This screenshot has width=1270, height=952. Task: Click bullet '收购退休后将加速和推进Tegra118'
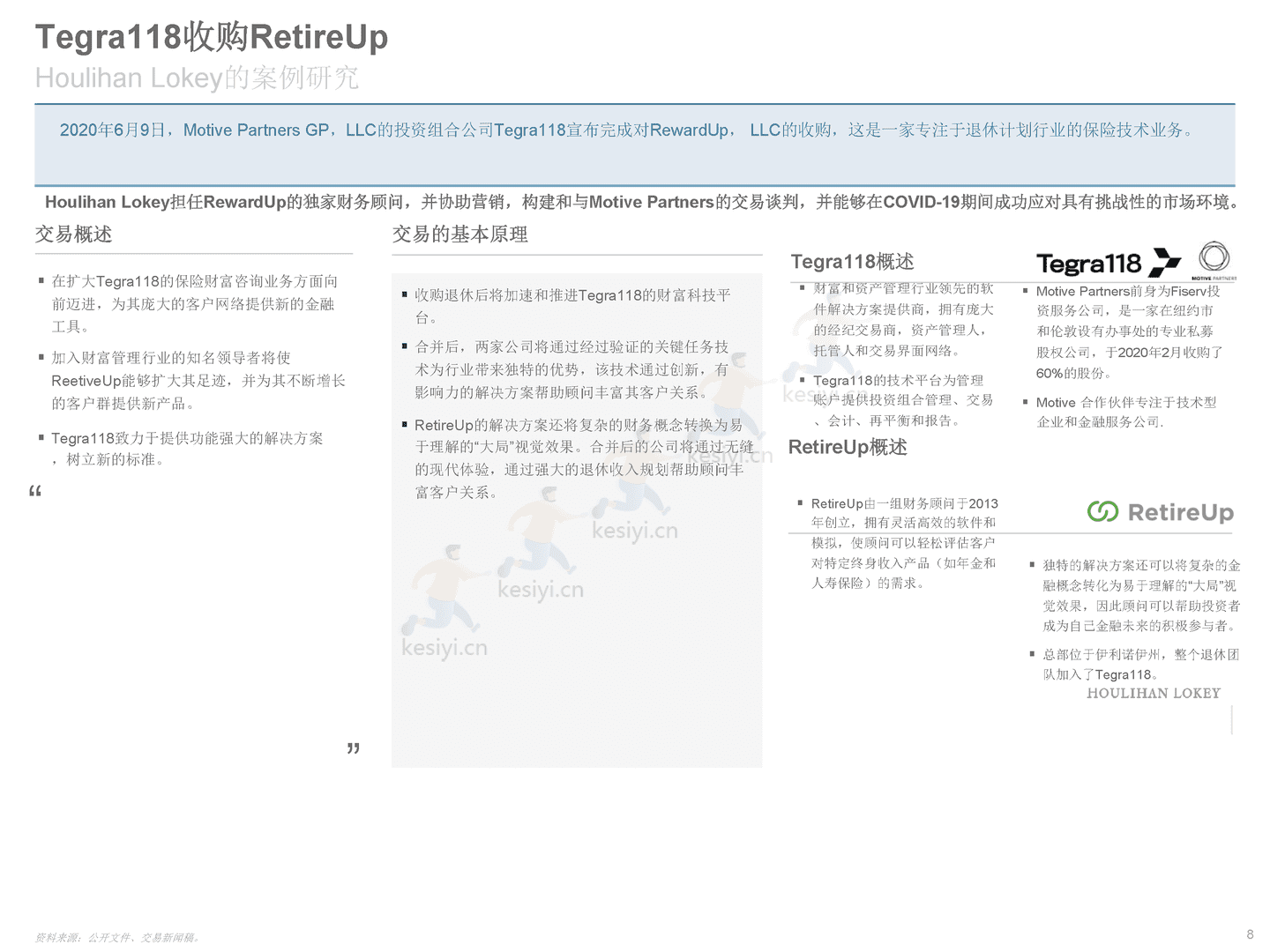tap(567, 306)
